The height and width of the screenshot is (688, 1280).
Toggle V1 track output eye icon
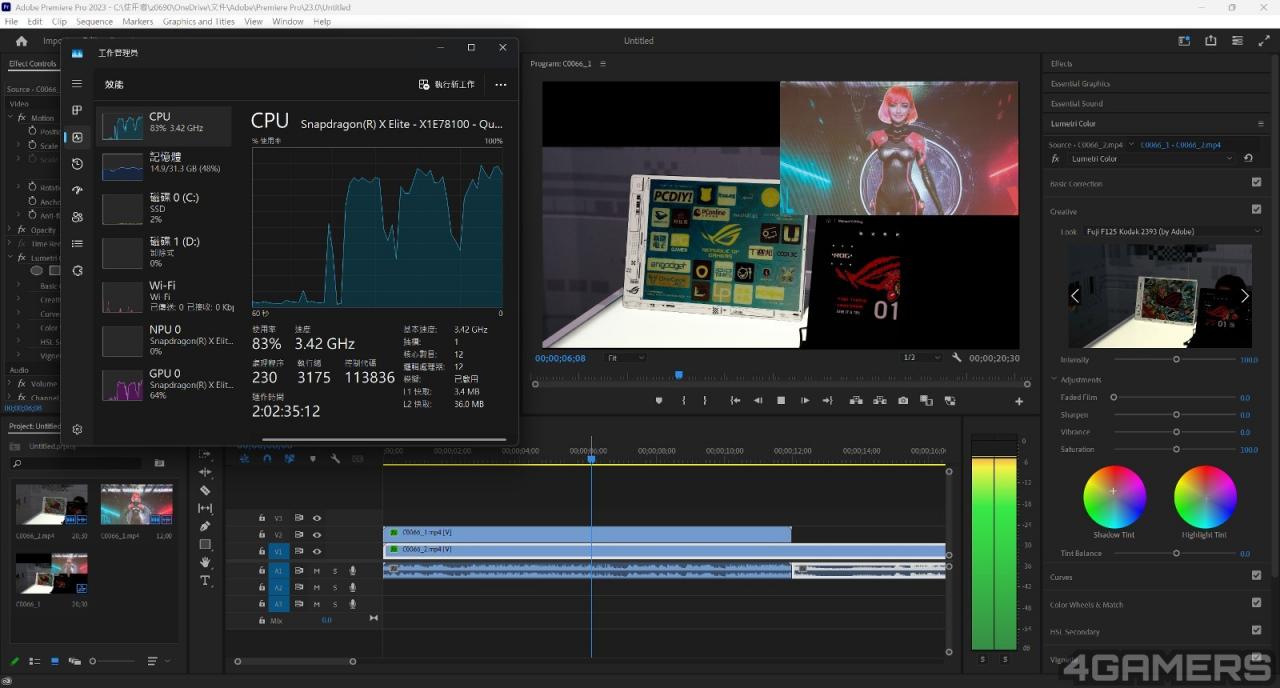point(317,551)
